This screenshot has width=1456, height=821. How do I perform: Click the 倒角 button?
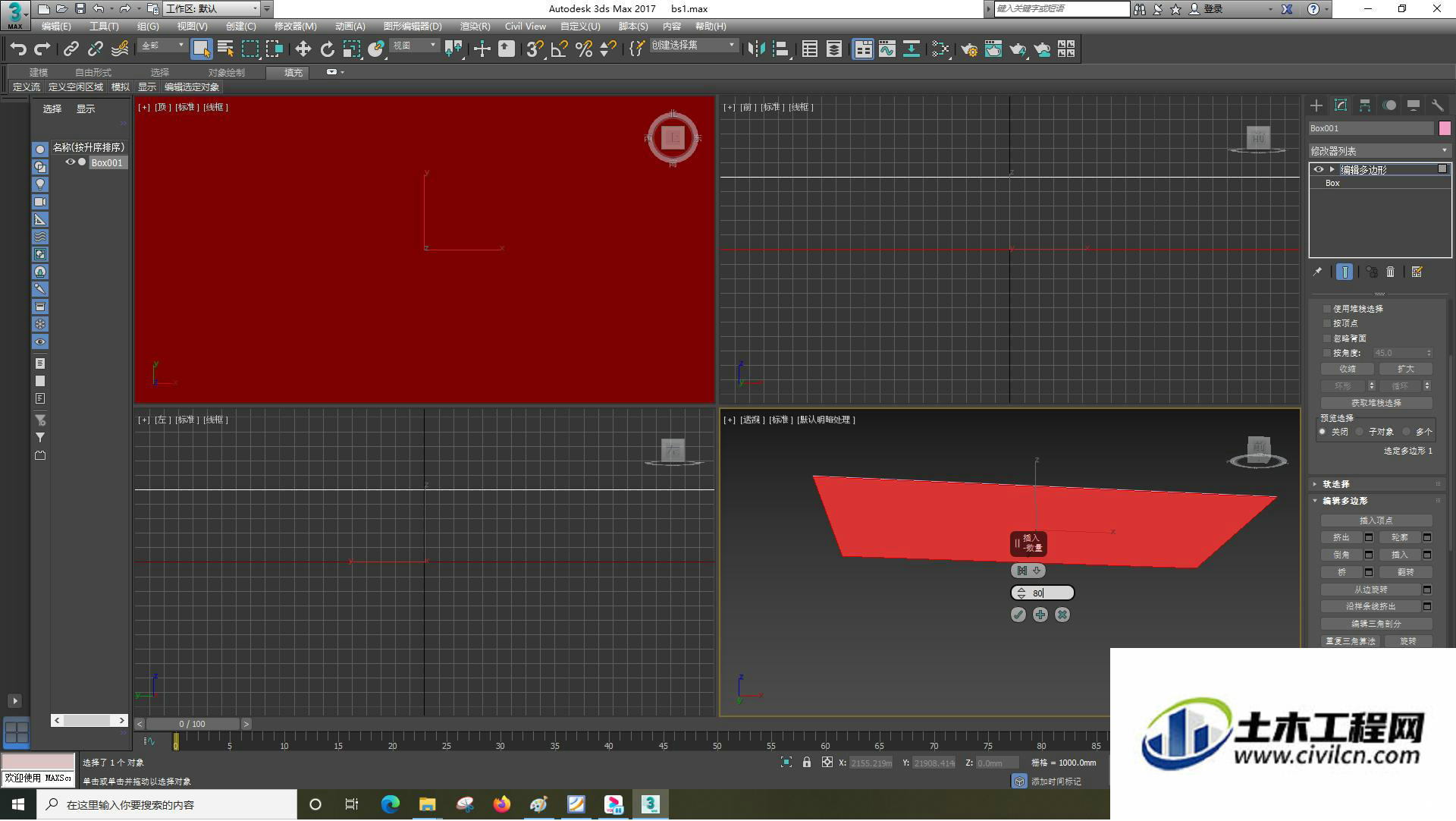pyautogui.click(x=1341, y=555)
